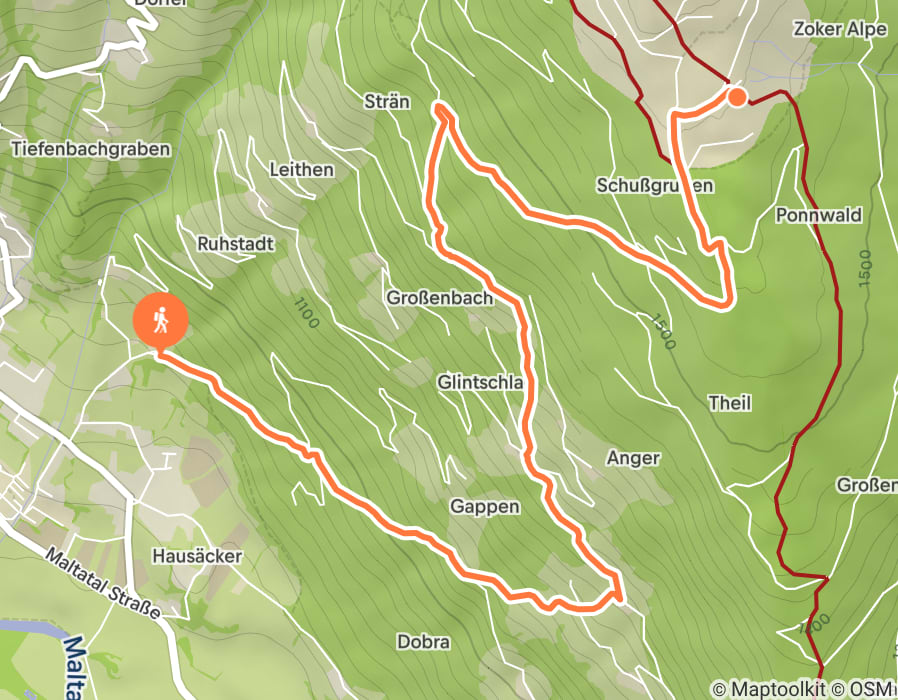
Task: Click the Schußgruben place label
Action: (x=655, y=186)
